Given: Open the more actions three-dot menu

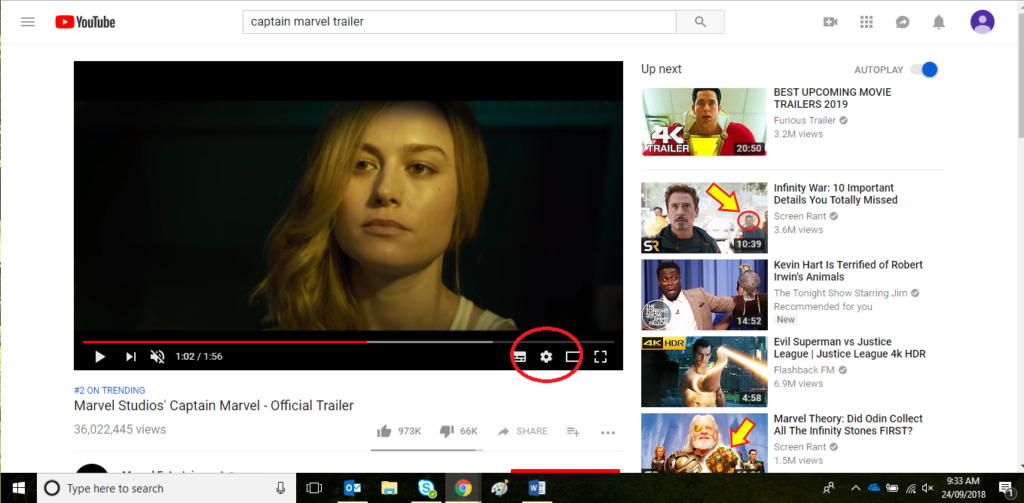Looking at the screenshot, I should click(x=608, y=432).
